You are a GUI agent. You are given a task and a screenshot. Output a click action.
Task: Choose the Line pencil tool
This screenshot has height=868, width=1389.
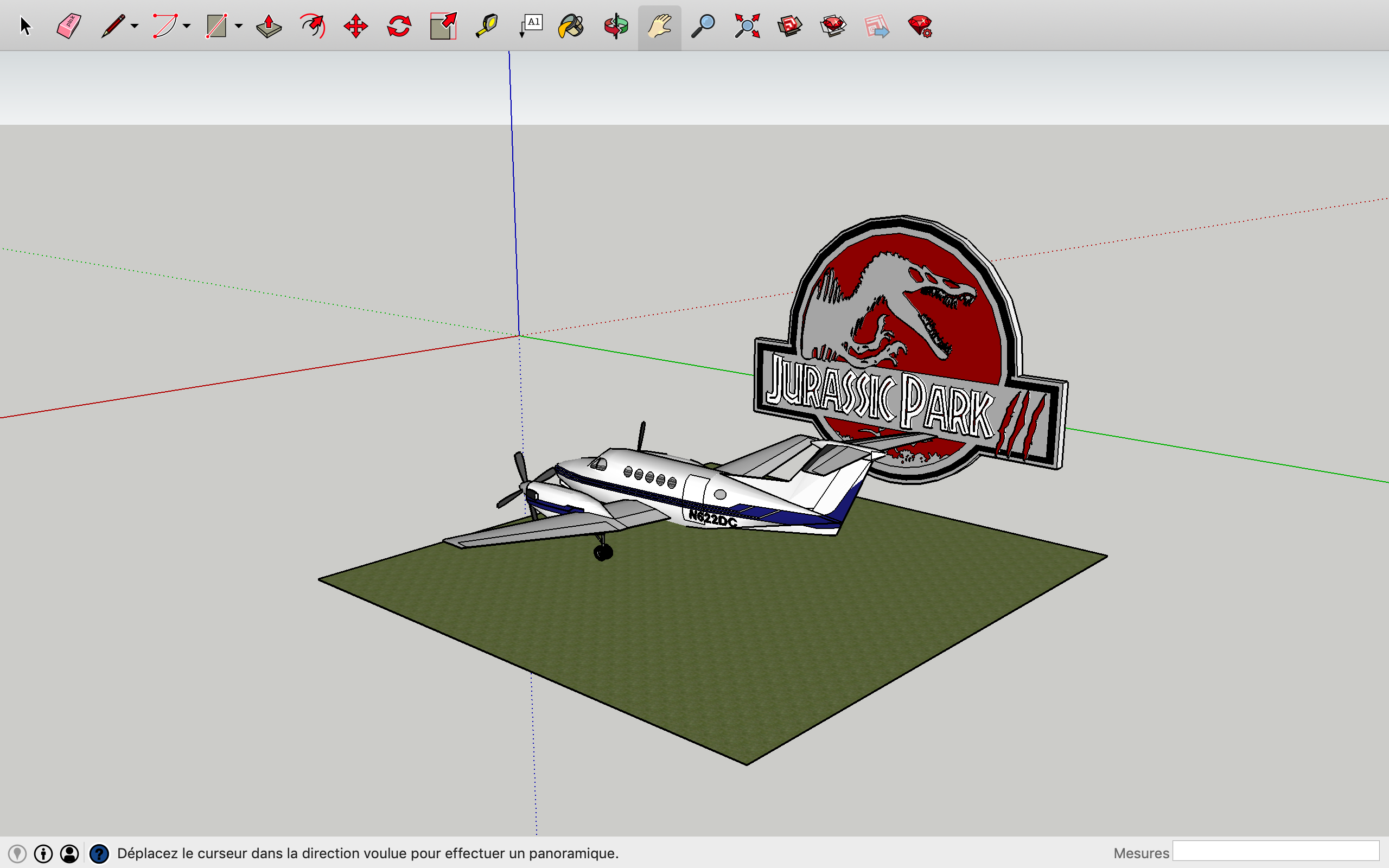(113, 26)
